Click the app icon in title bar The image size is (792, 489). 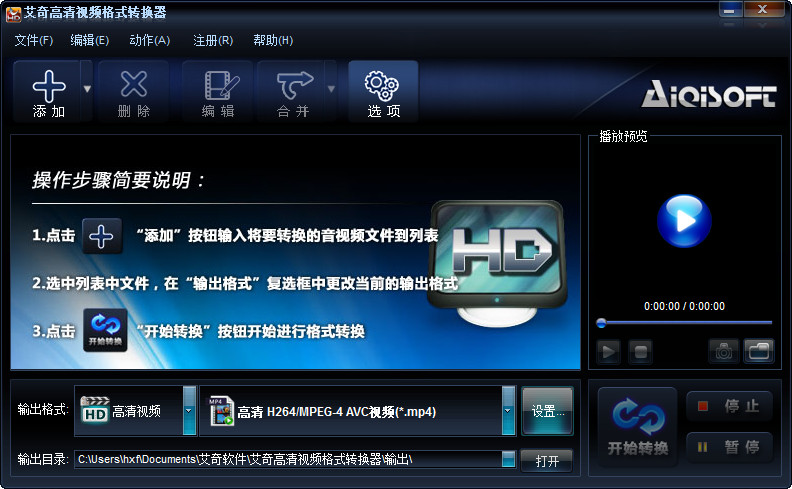[13, 13]
